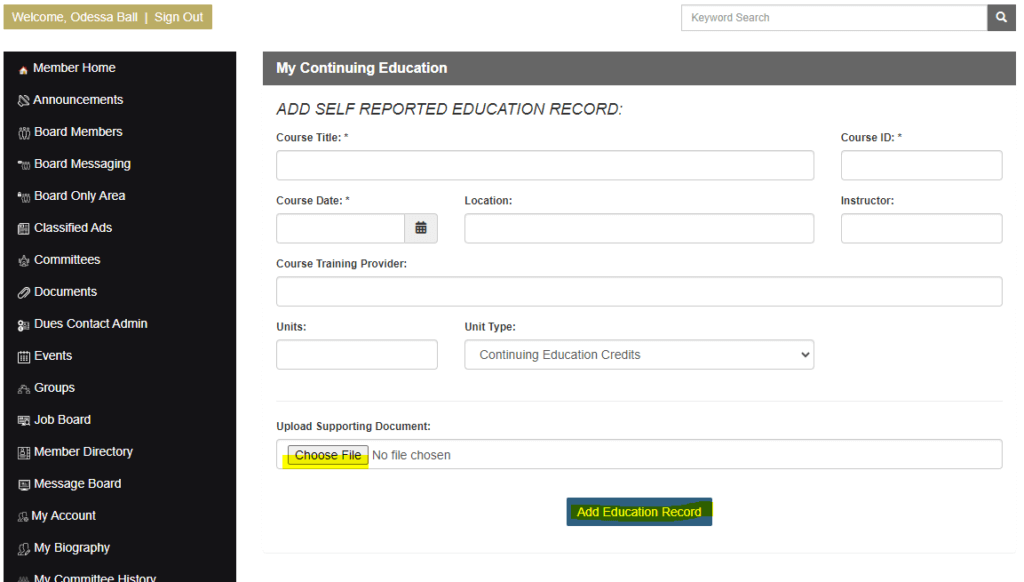The width and height of the screenshot is (1024, 582).
Task: Click the Sign Out link
Action: (x=178, y=18)
